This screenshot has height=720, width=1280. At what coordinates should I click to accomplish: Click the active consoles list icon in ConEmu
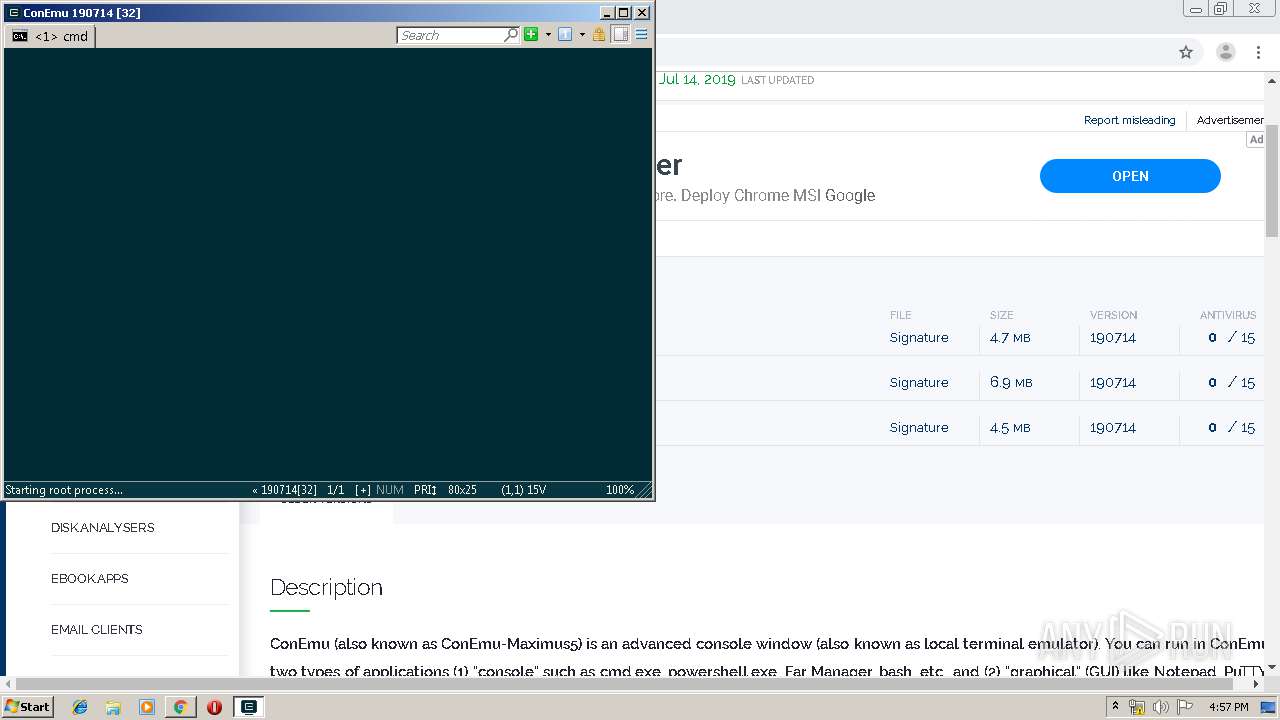(565, 34)
